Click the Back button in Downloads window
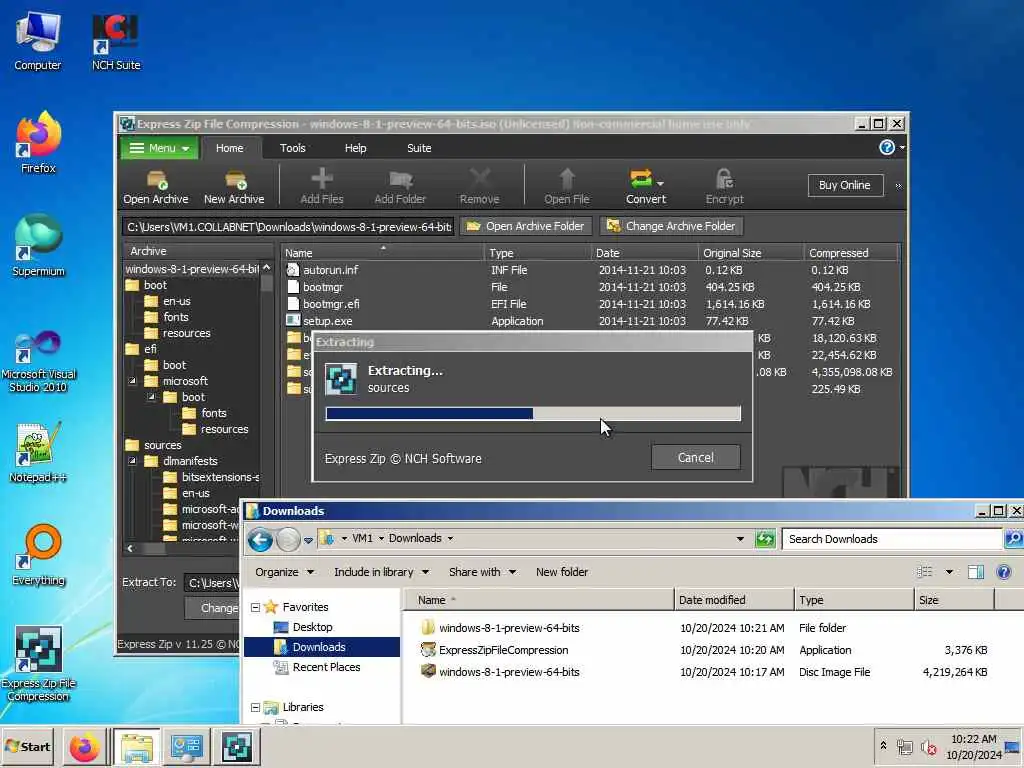 (261, 539)
